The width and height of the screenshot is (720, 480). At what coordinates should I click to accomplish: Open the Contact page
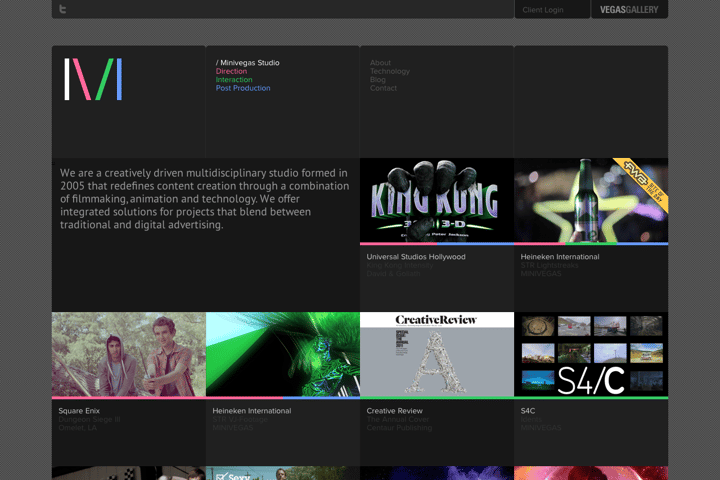(383, 88)
